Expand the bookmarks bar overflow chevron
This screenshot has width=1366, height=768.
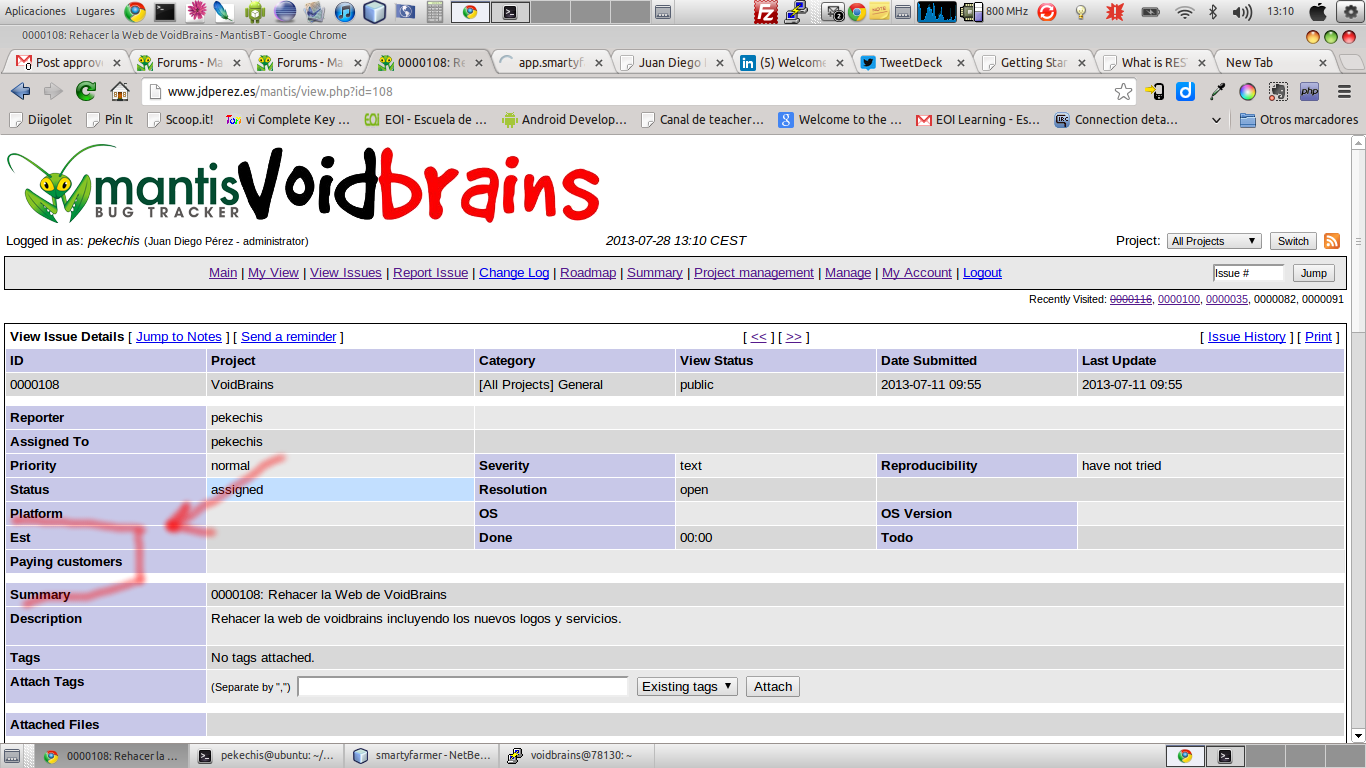click(1216, 120)
